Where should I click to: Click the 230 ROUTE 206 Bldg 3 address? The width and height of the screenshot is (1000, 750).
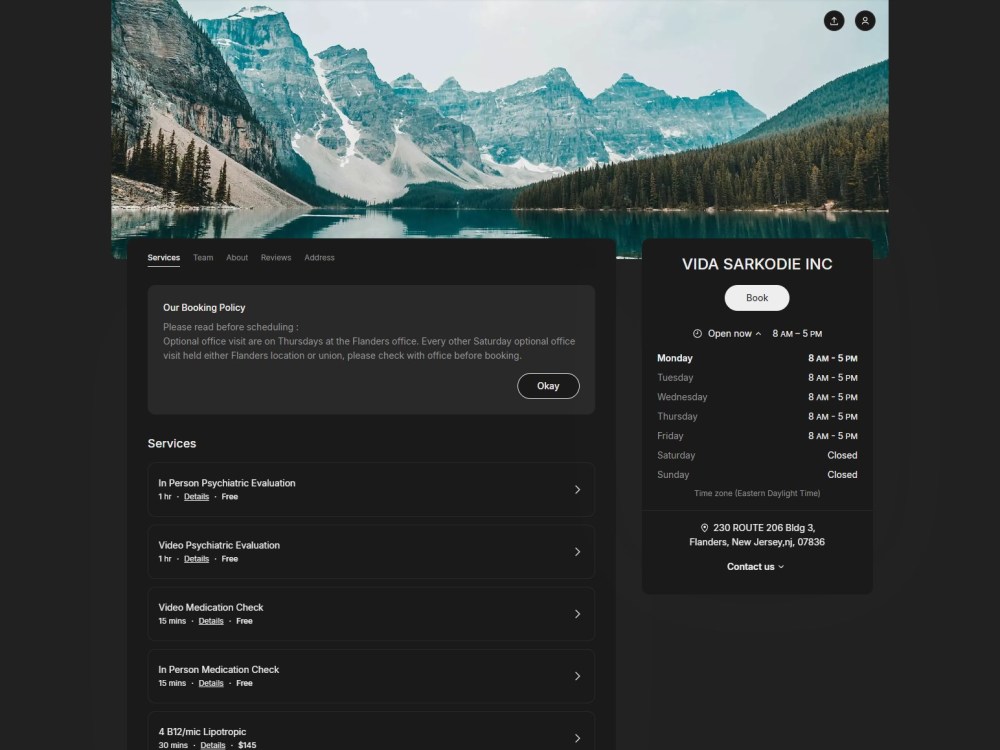[x=757, y=535]
